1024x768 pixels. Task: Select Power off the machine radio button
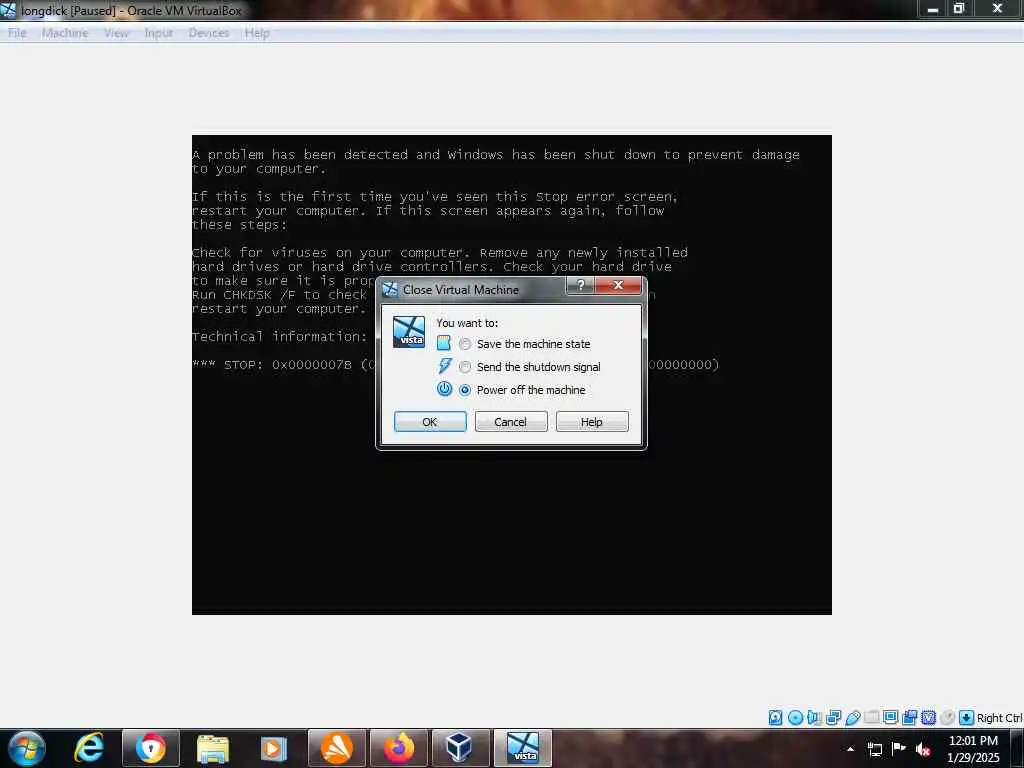pyautogui.click(x=465, y=390)
